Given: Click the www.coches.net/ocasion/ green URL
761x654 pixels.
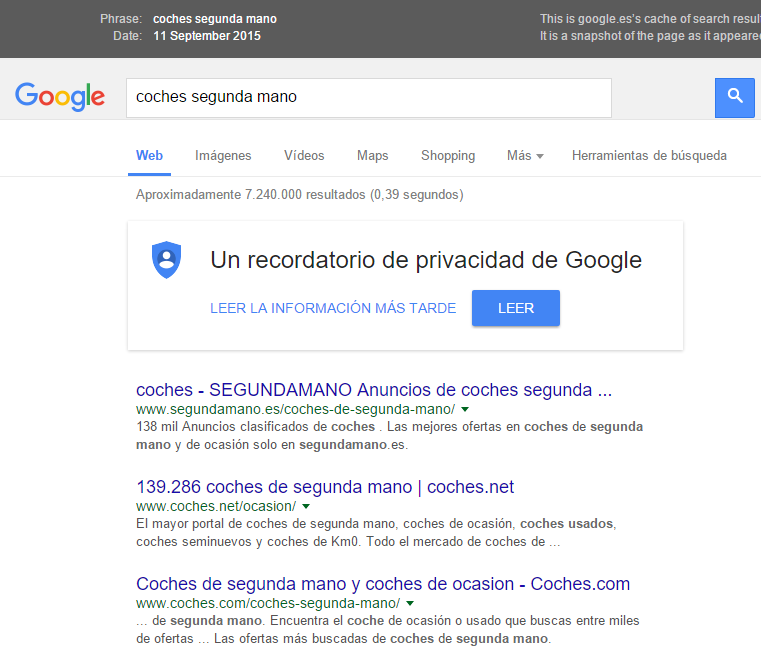Looking at the screenshot, I should (216, 507).
